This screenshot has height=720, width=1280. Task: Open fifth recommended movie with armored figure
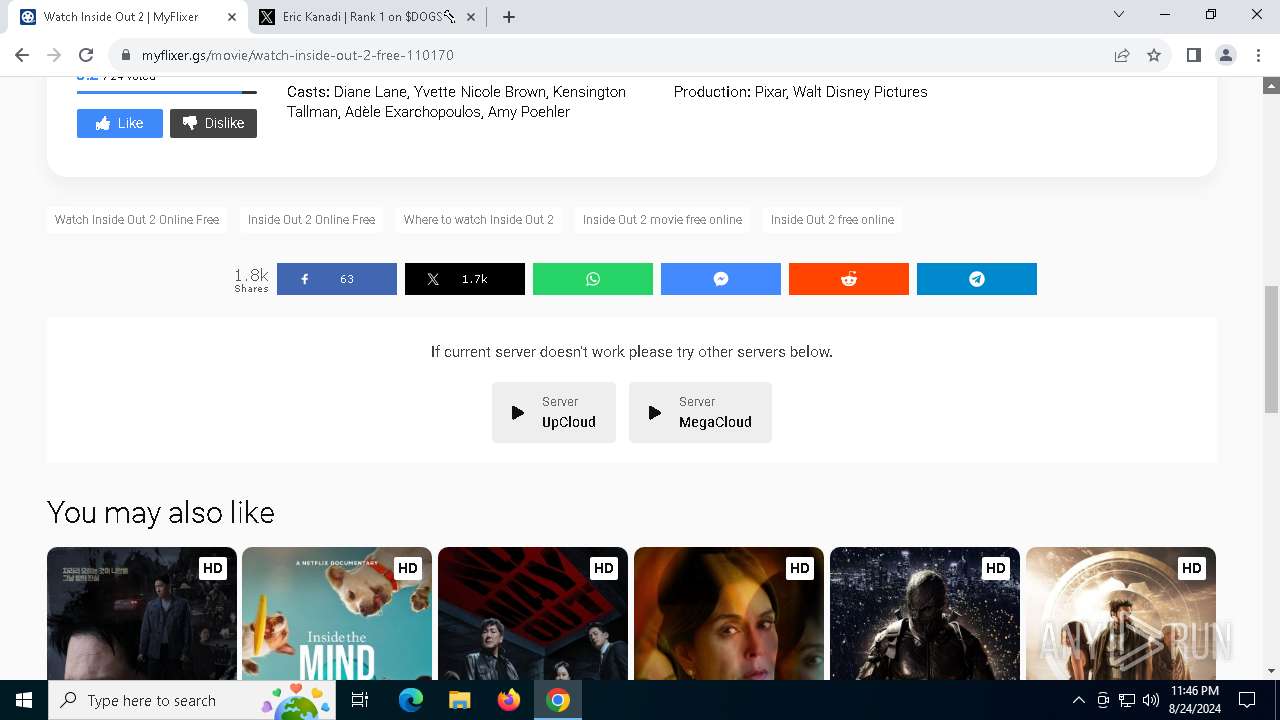point(925,613)
